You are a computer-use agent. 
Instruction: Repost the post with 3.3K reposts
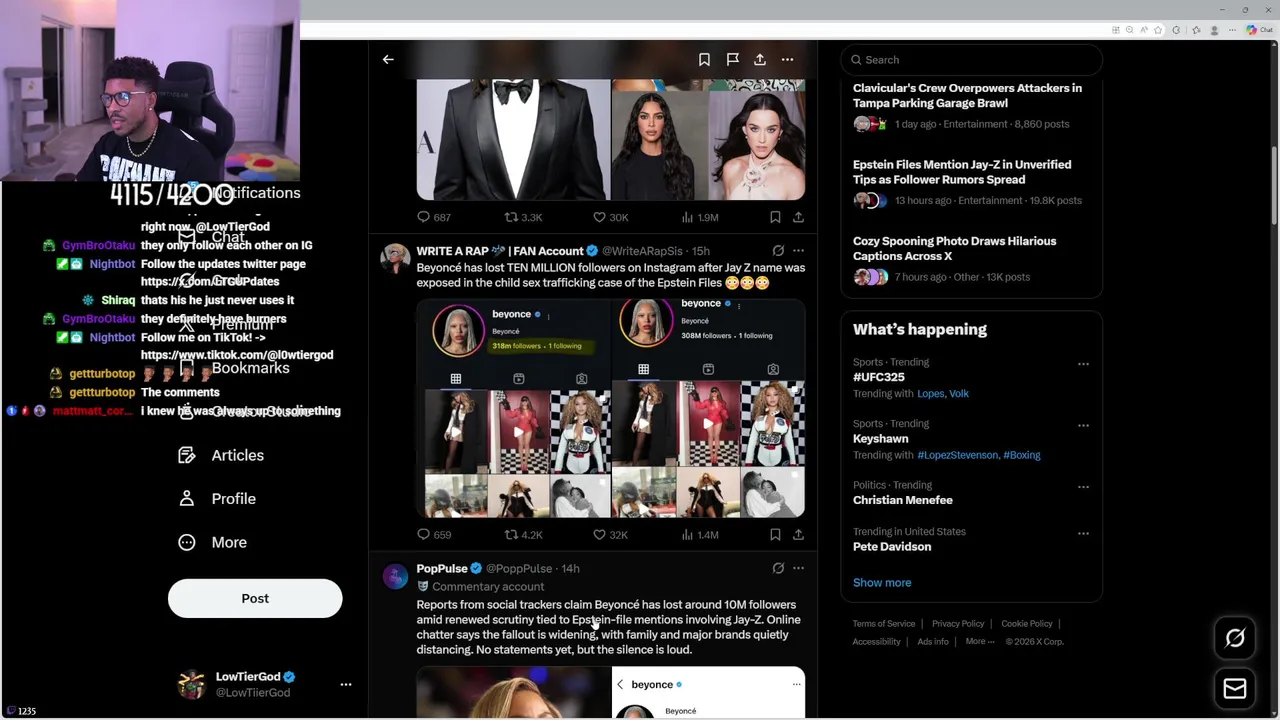tap(523, 217)
